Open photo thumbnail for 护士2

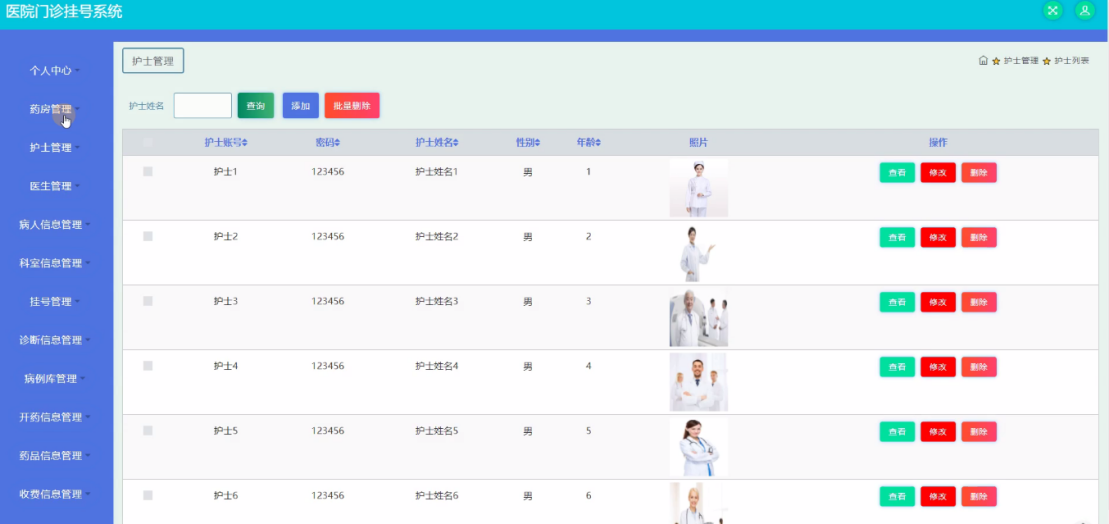[x=699, y=252]
